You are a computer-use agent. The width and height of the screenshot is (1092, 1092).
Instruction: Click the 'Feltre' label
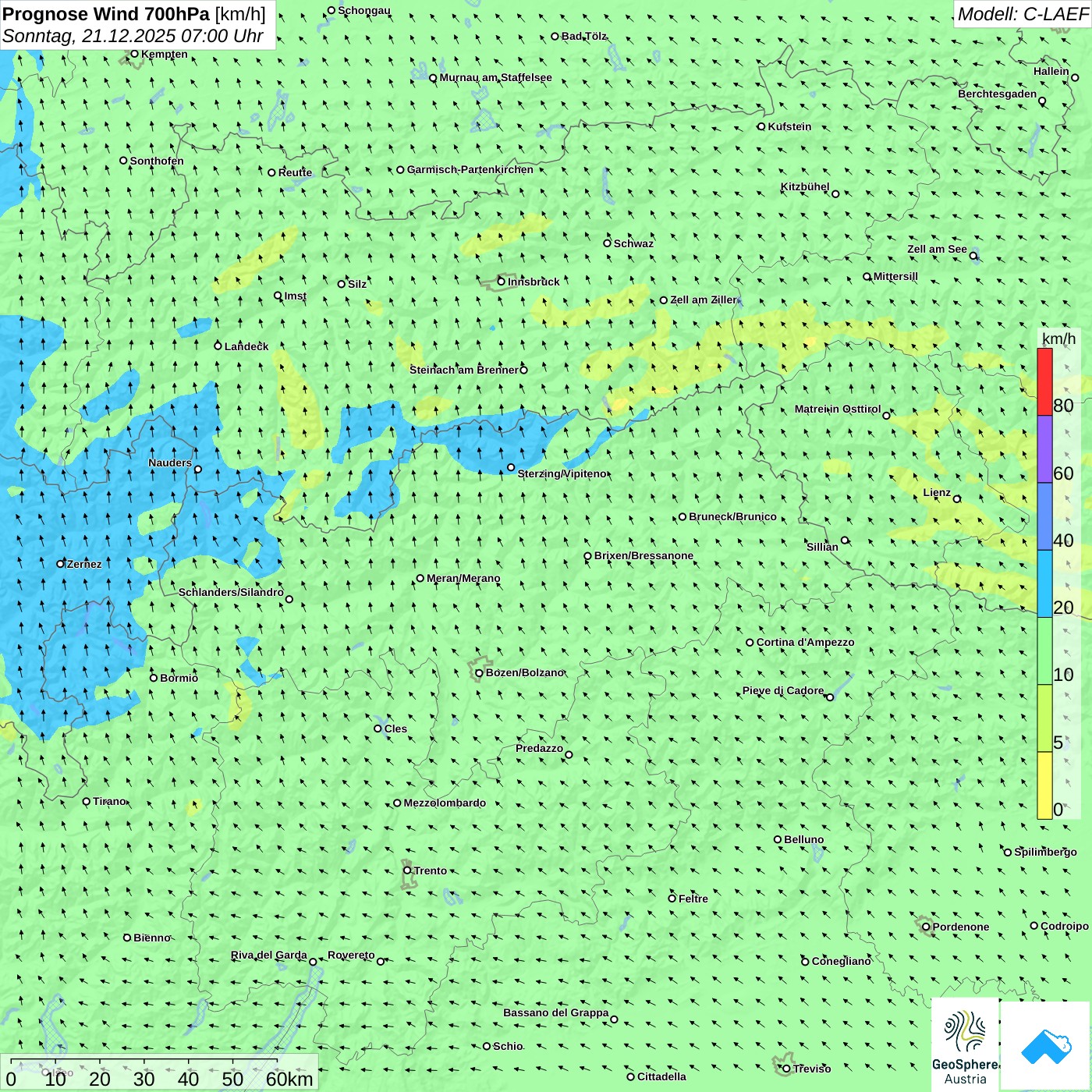point(693,899)
